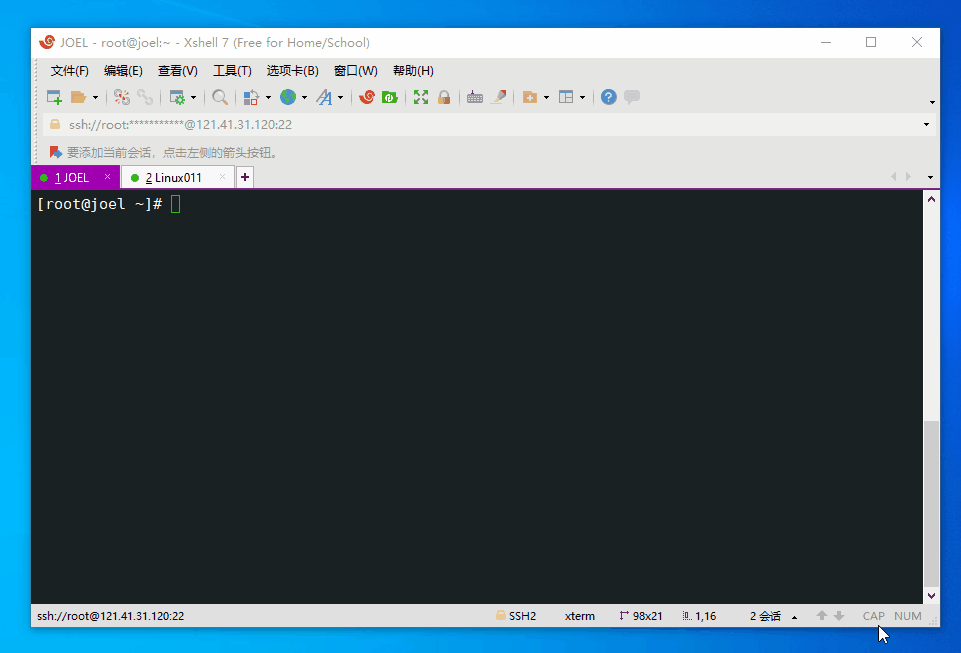This screenshot has width=961, height=653.
Task: Click the Font icon
Action: pyautogui.click(x=324, y=97)
